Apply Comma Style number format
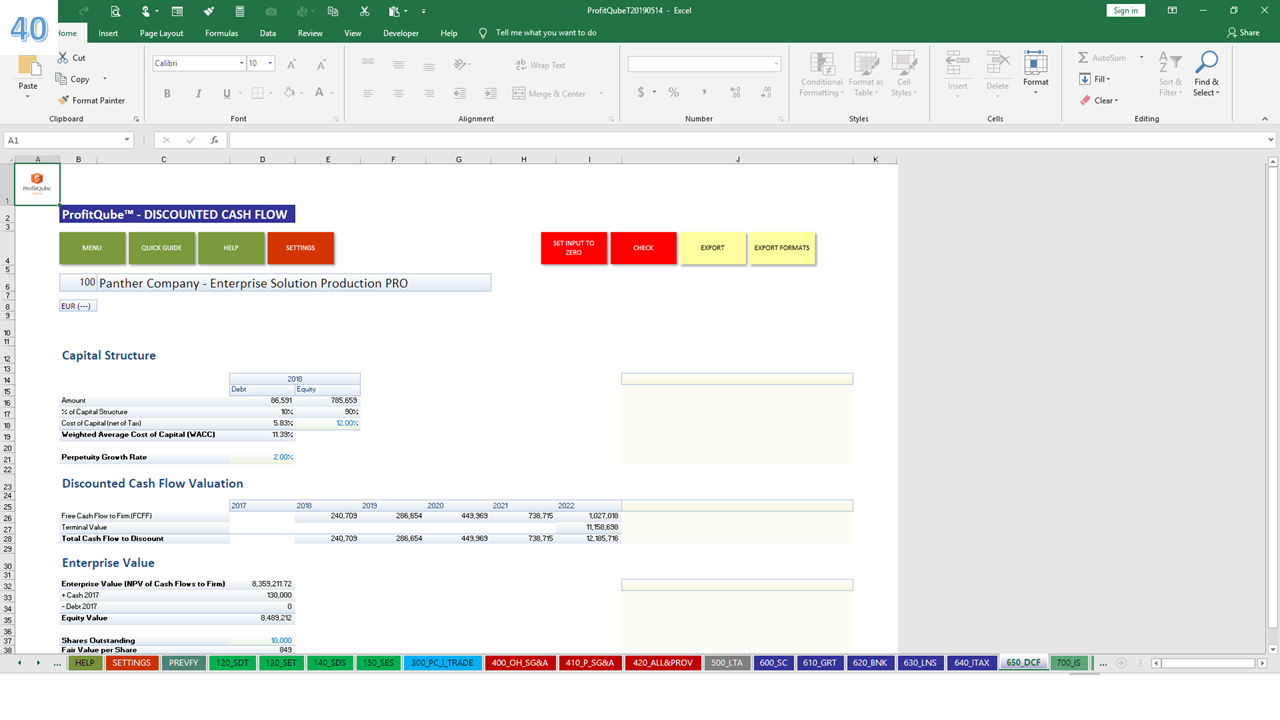This screenshot has width=1280, height=720. tap(704, 92)
